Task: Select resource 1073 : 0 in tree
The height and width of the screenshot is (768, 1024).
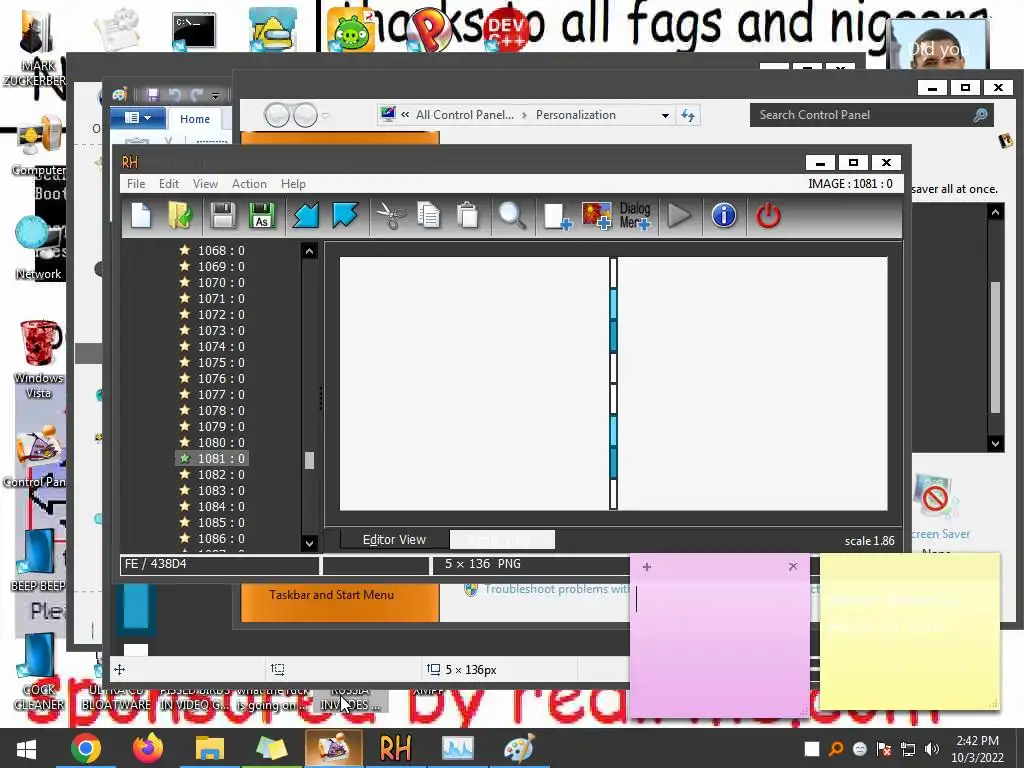Action: click(x=221, y=330)
